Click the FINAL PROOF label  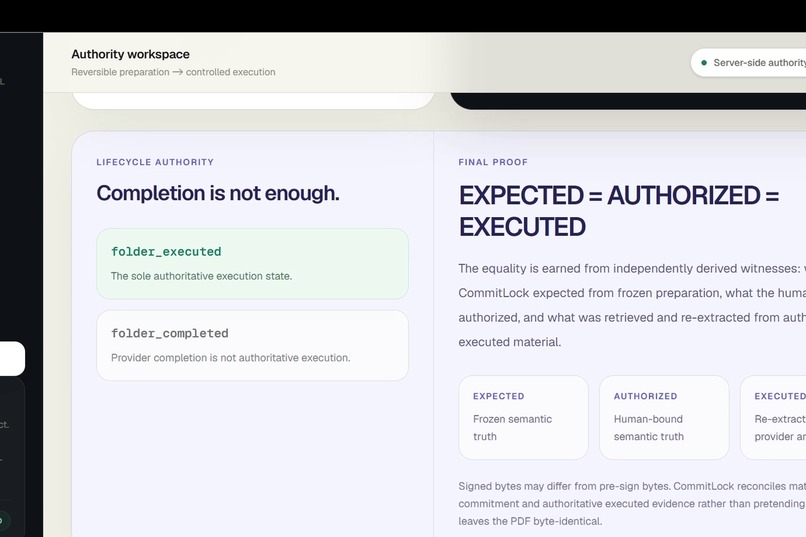point(493,162)
